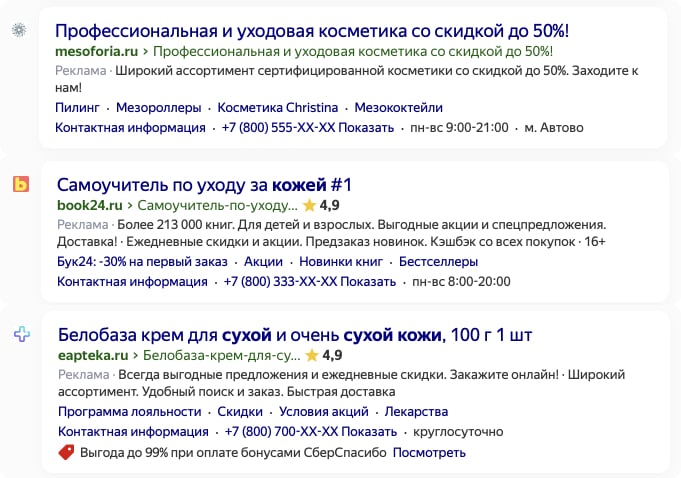This screenshot has height=478, width=681.
Task: Open the Мезококтейли sitelink
Action: 398,107
